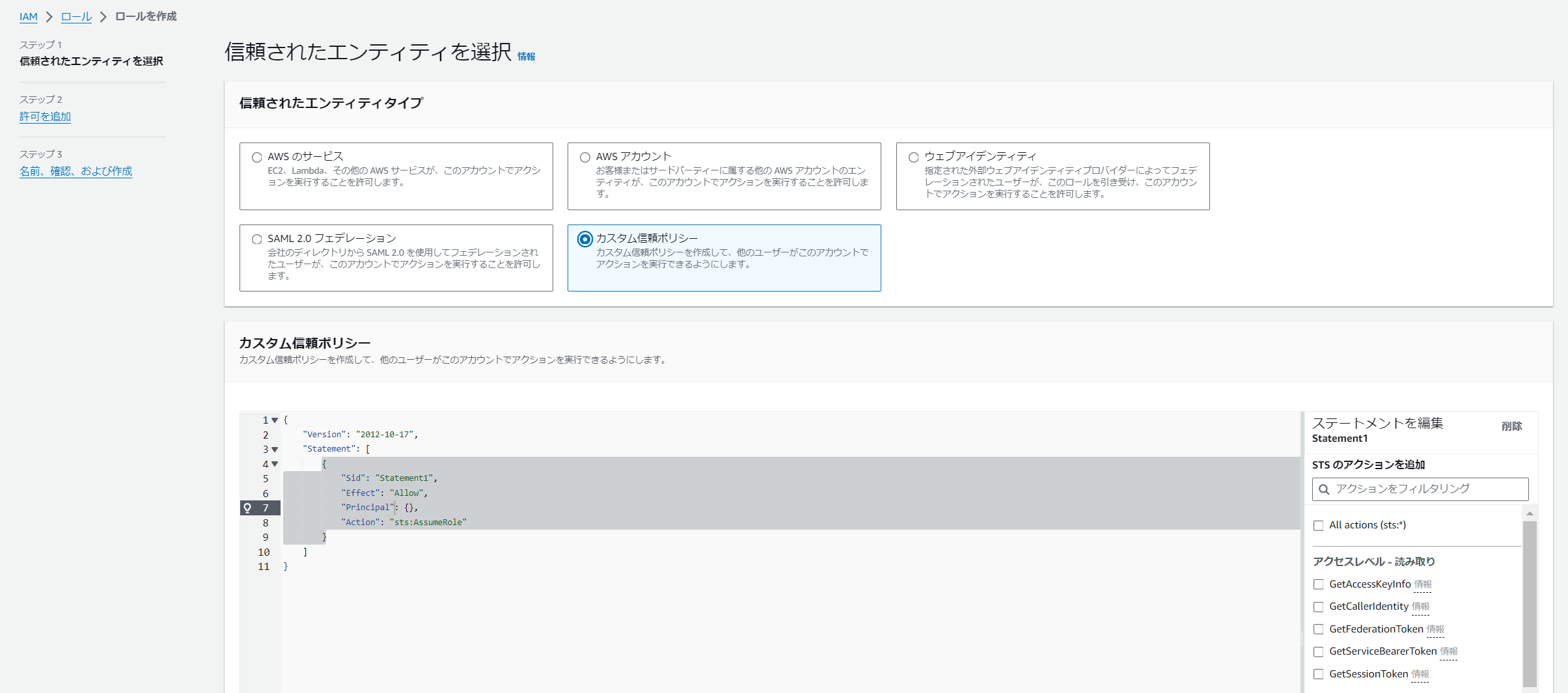Click the scroll-up arrow of actions list

[x=1530, y=514]
